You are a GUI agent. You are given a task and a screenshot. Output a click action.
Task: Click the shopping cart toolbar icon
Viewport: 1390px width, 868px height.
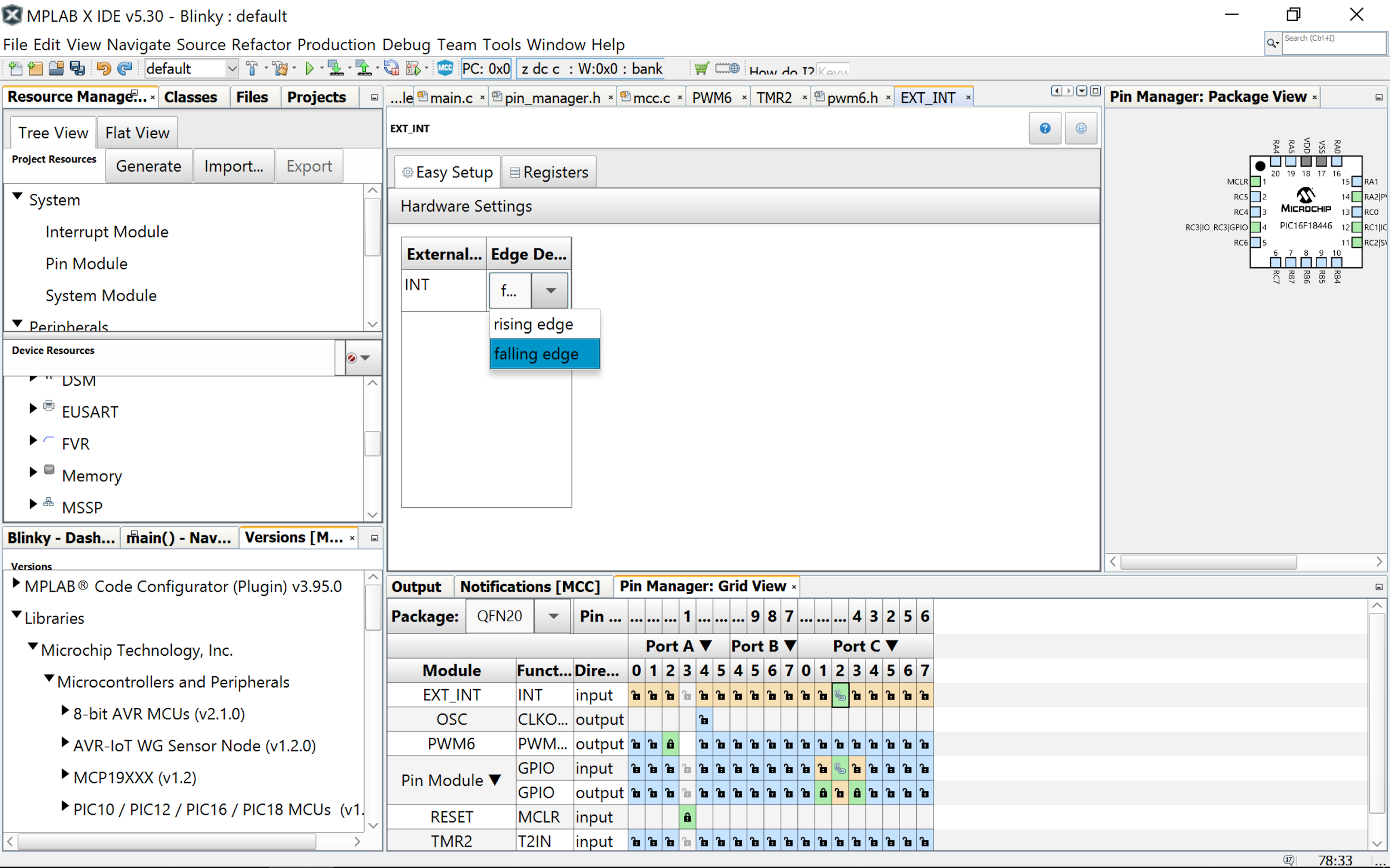701,69
